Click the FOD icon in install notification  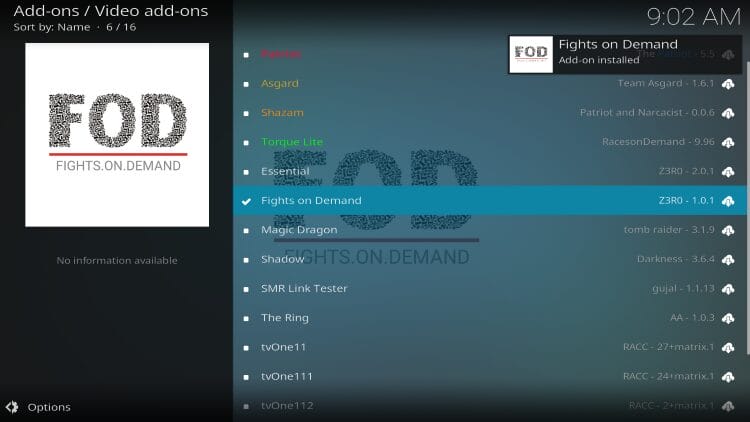click(531, 54)
